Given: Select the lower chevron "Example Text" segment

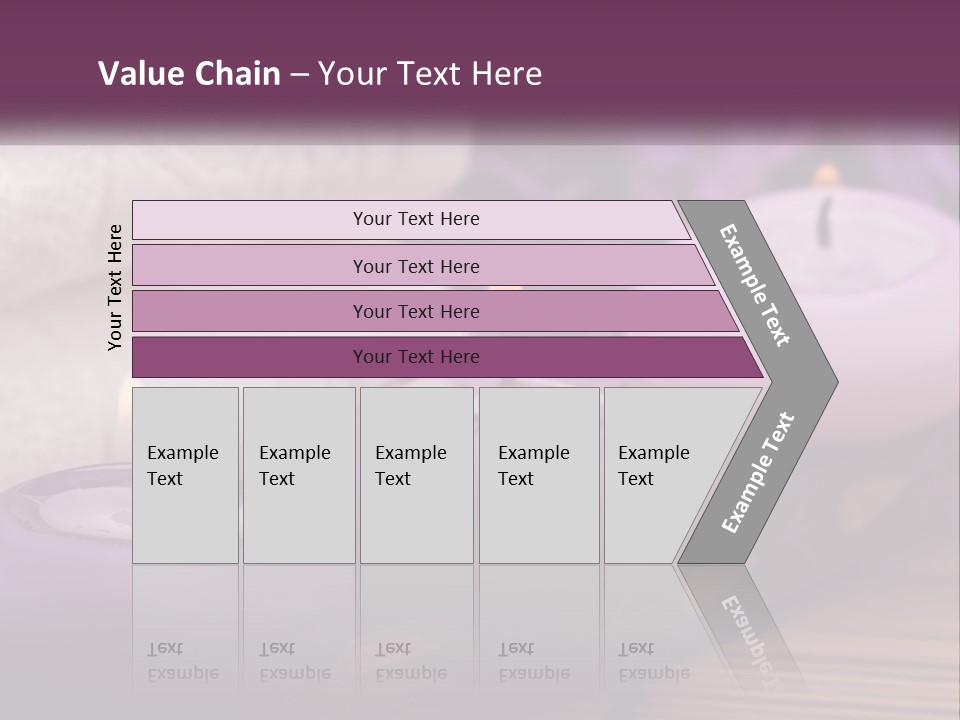Looking at the screenshot, I should coord(758,472).
